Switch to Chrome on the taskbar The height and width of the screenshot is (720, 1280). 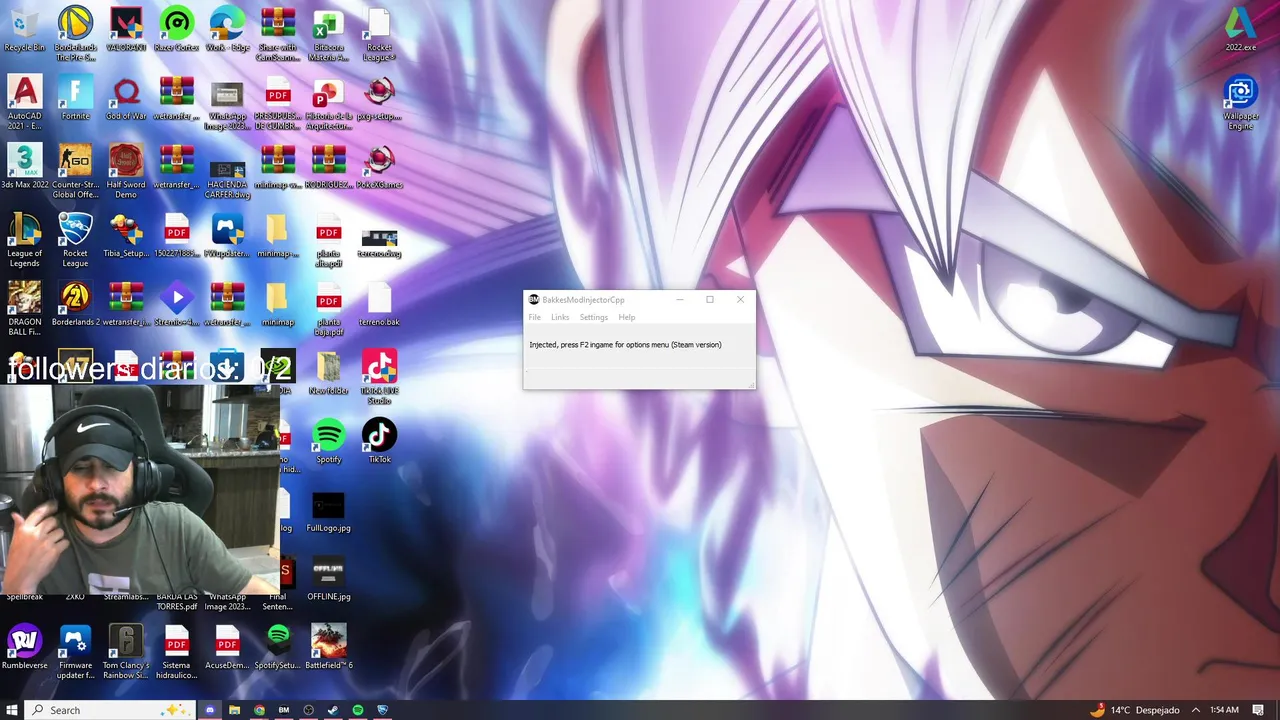coord(259,710)
